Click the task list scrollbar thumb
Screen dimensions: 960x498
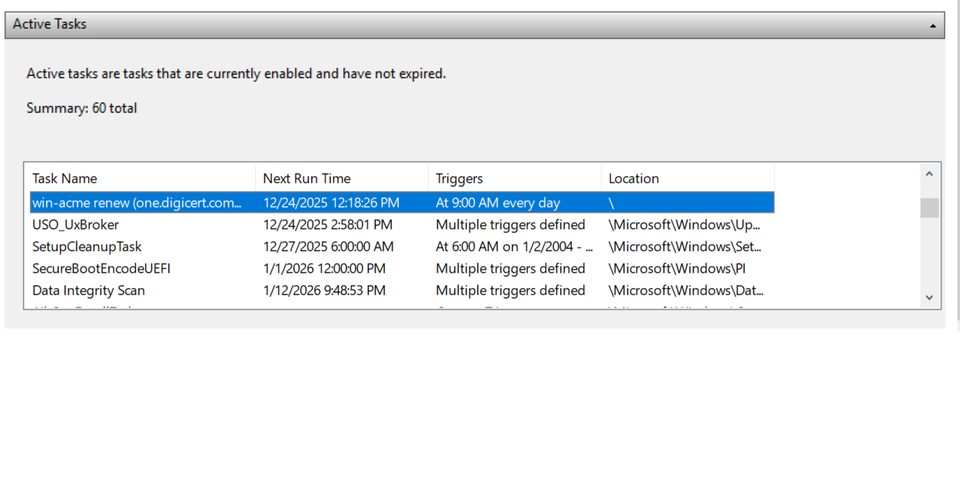point(929,207)
